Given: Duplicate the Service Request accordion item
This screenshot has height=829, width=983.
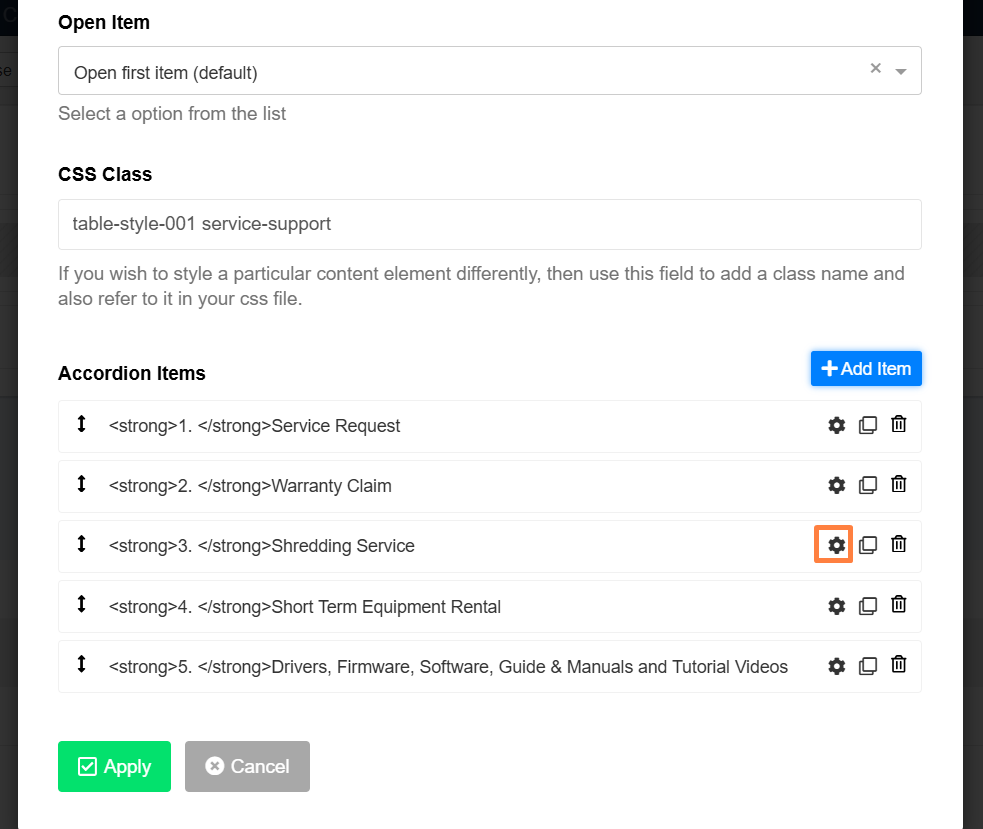Looking at the screenshot, I should point(868,425).
